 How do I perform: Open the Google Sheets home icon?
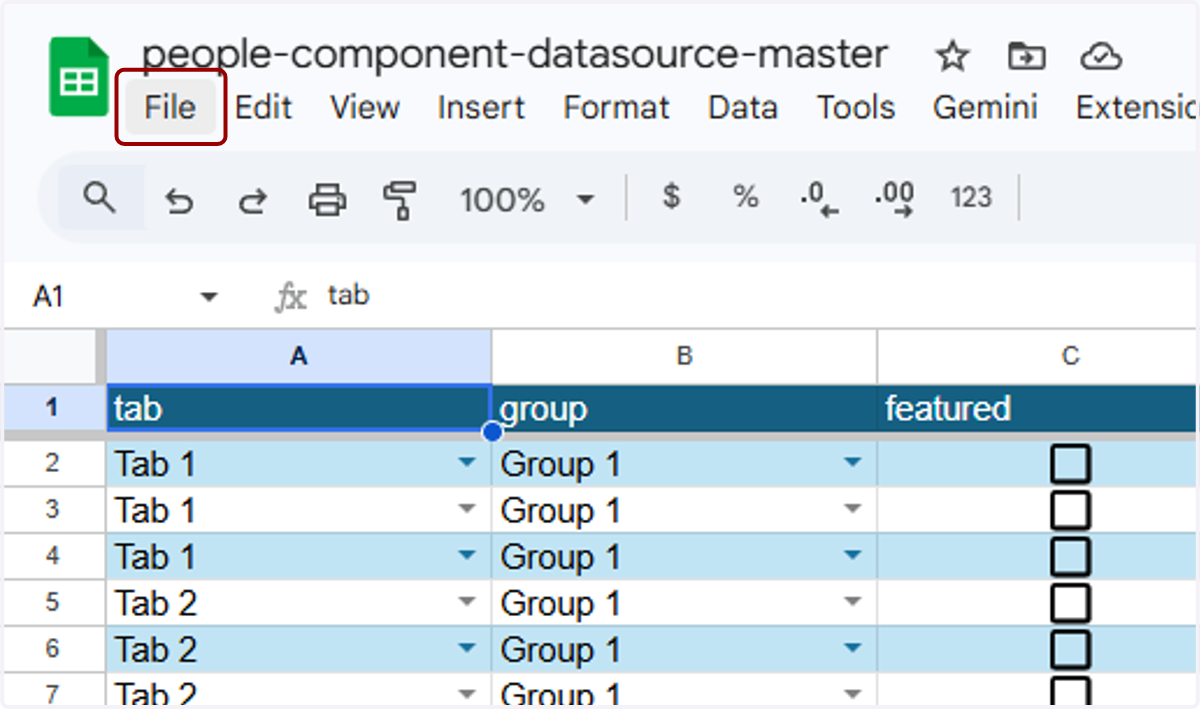pyautogui.click(x=79, y=77)
